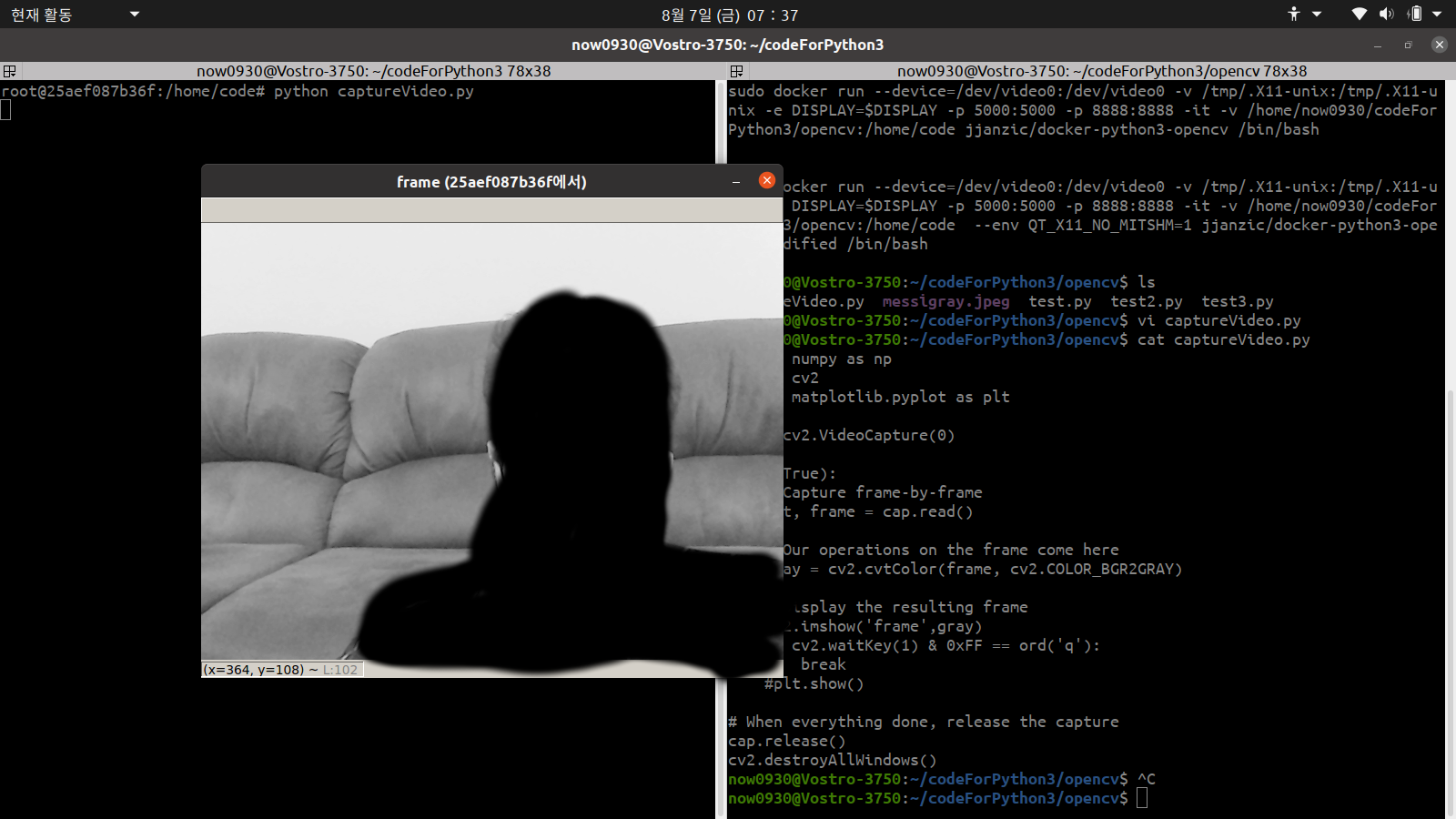This screenshot has width=1456, height=819.
Task: Click the right terminal's vertical scrollbar
Action: click(1450, 546)
